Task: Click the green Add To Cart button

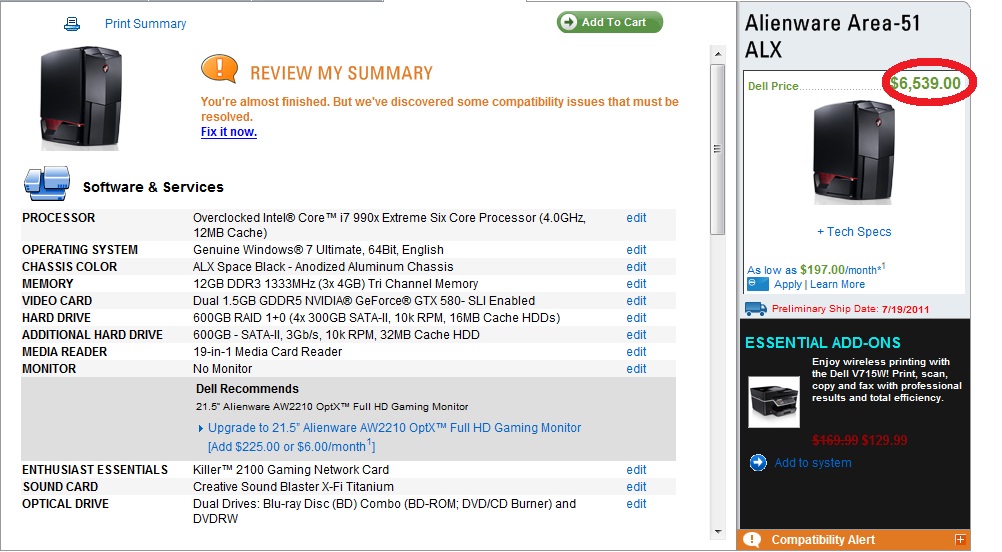Action: tap(610, 22)
